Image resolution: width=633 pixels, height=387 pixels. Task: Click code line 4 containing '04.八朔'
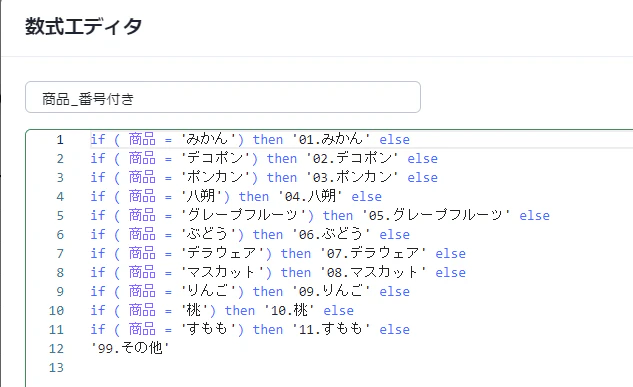(x=236, y=197)
